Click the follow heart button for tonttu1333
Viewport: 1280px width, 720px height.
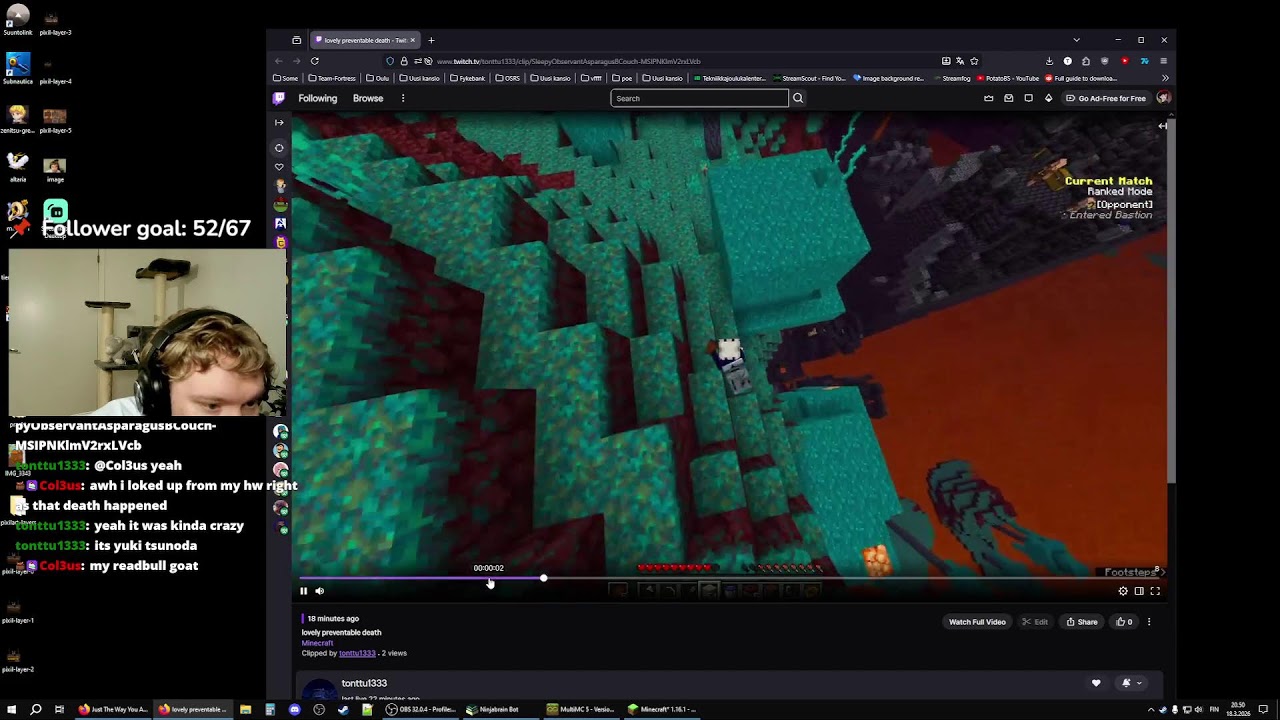[x=1096, y=683]
